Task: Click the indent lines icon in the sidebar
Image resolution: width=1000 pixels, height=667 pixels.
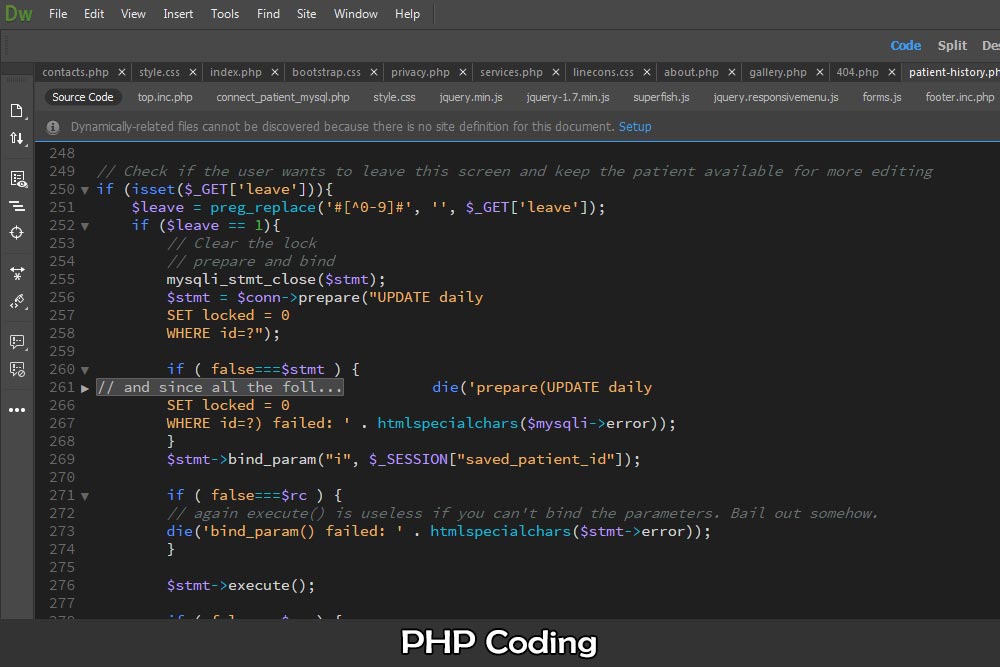Action: [17, 206]
